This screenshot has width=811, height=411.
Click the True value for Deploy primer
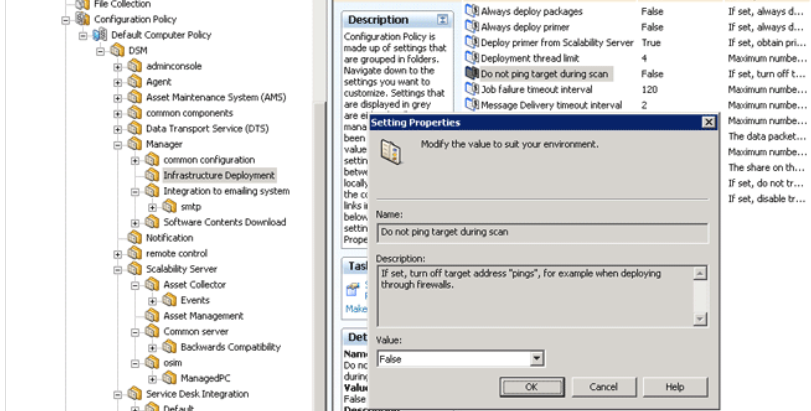651,42
